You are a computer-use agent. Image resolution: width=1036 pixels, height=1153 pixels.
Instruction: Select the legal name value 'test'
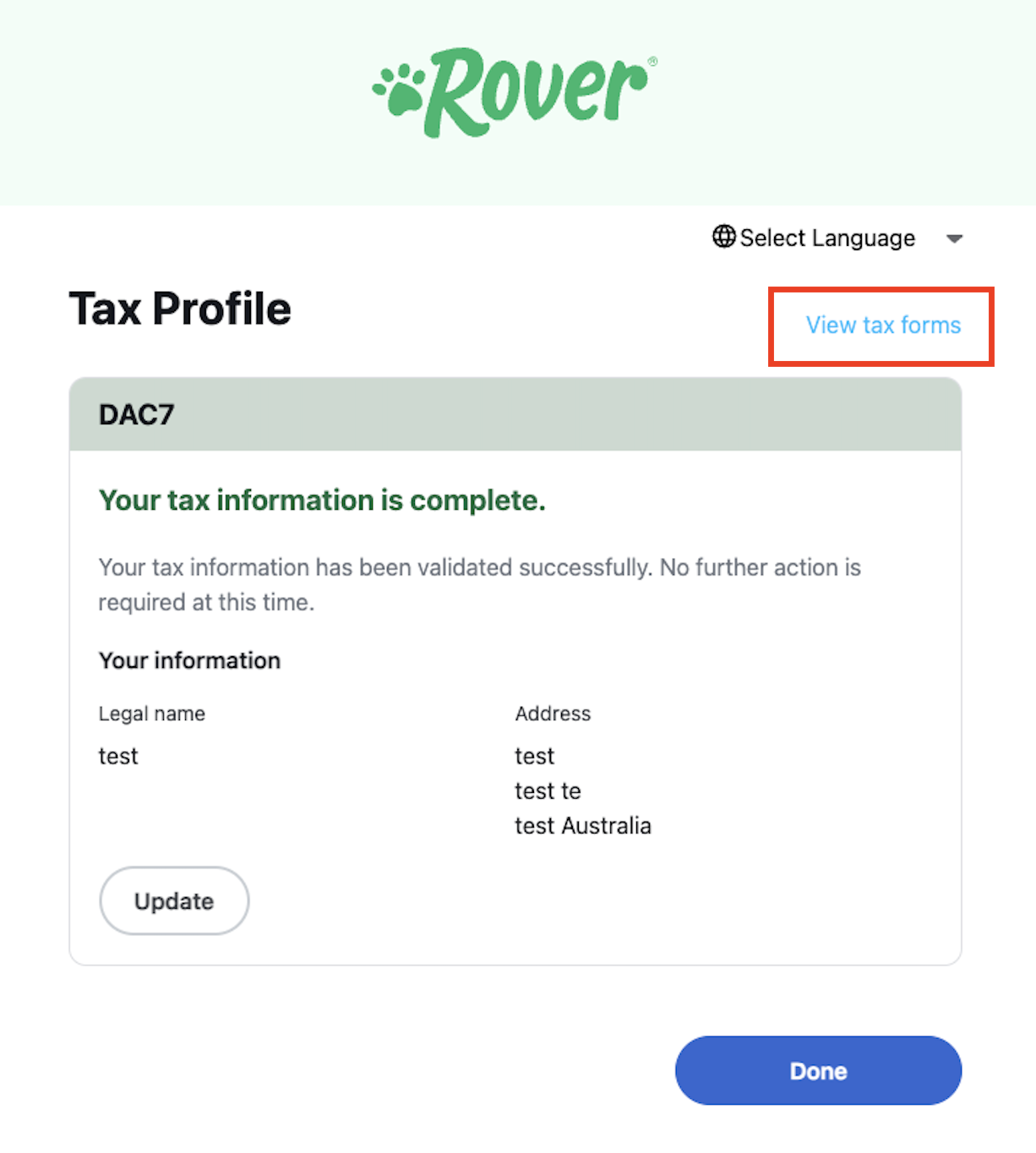pos(118,756)
